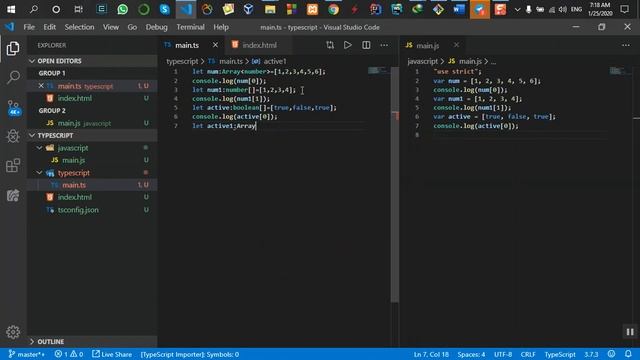Image resolution: width=640 pixels, height=360 pixels.
Task: Split the editor to the right
Action: 366,45
